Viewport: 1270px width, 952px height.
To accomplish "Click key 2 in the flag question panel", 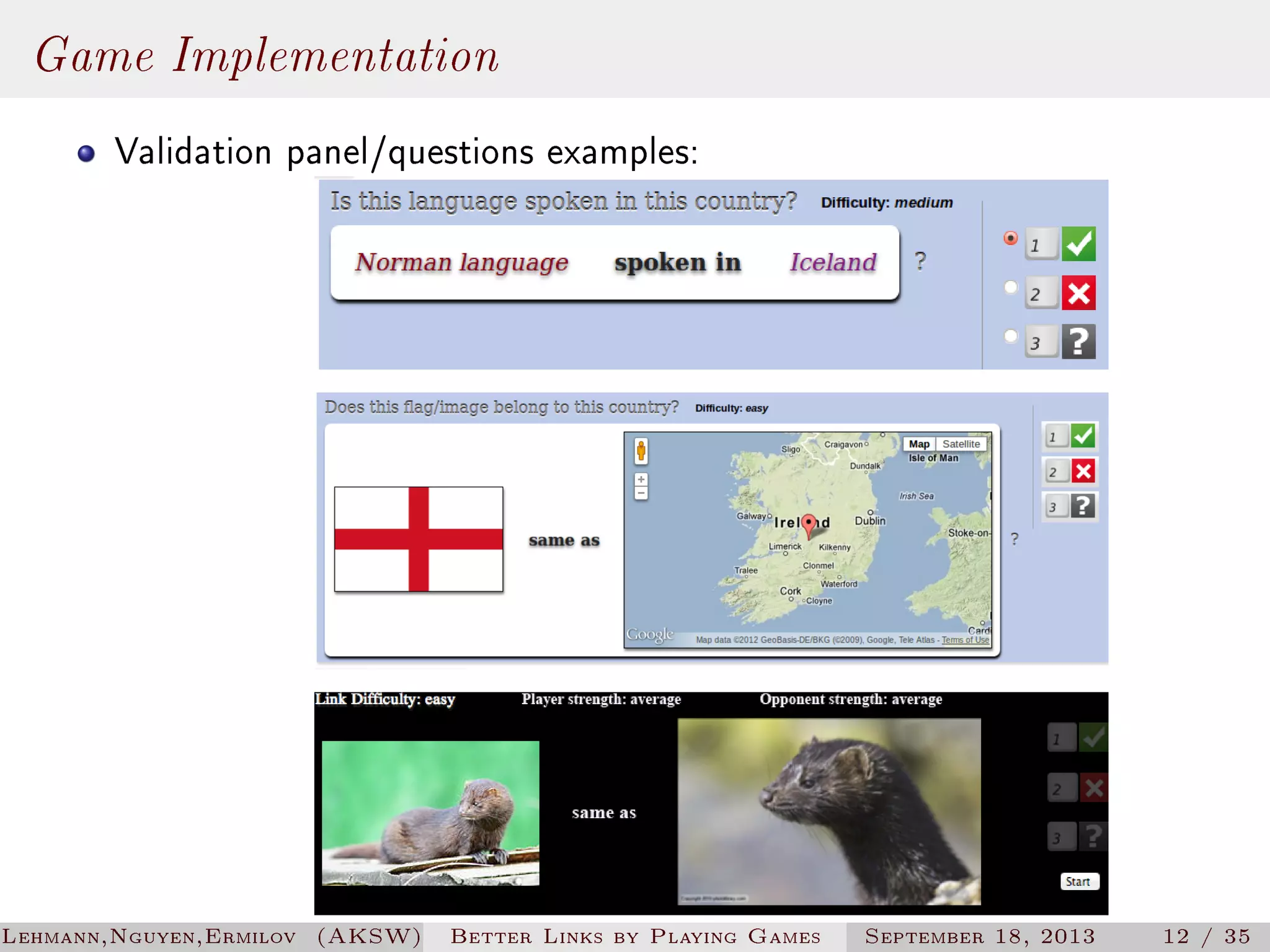I will 1056,472.
